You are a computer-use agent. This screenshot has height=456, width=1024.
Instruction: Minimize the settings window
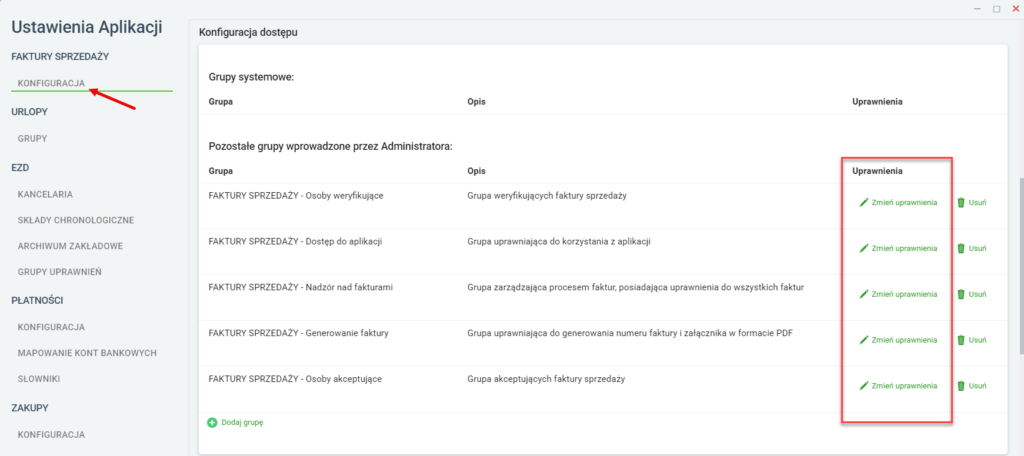pos(977,8)
